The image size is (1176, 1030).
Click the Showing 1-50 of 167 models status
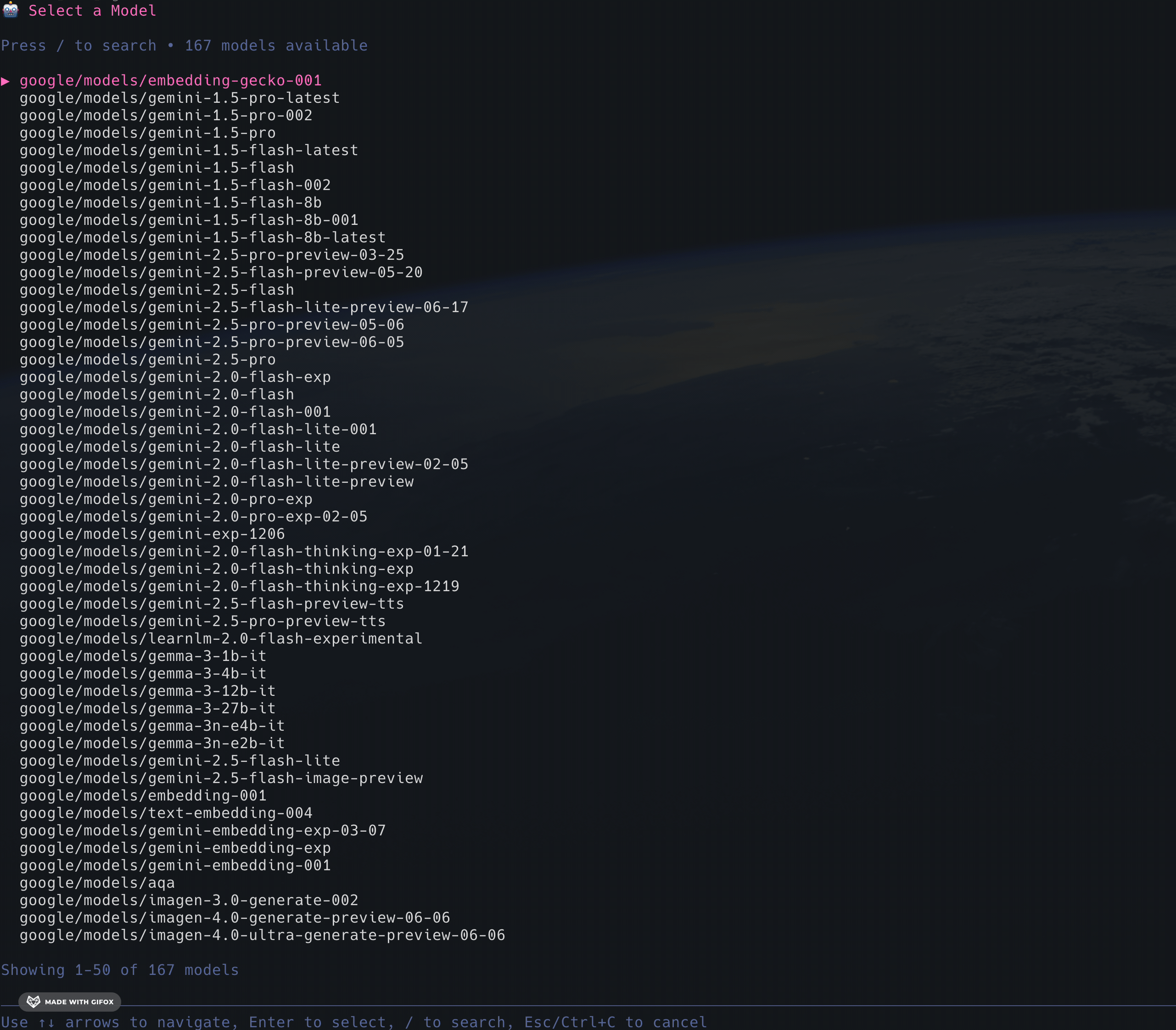(120, 970)
